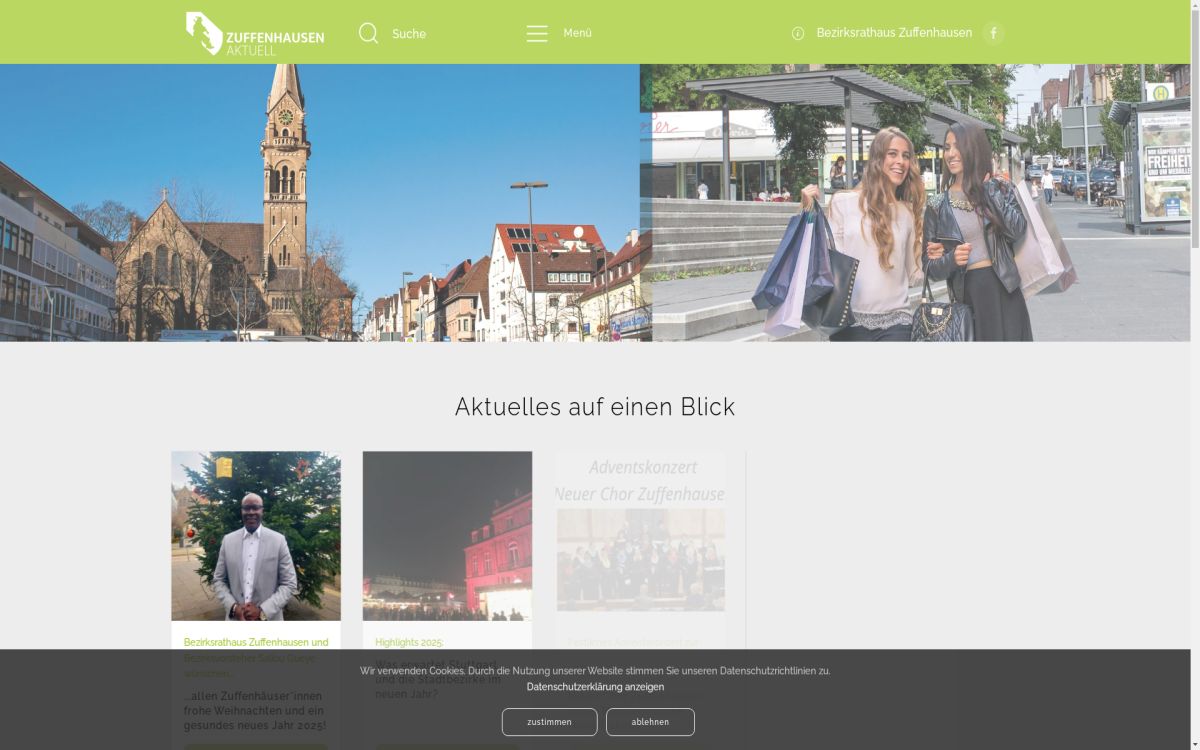The image size is (1200, 750).
Task: Open the Bezirksrathaus Zuffenhausen und article title
Action: pos(256,642)
